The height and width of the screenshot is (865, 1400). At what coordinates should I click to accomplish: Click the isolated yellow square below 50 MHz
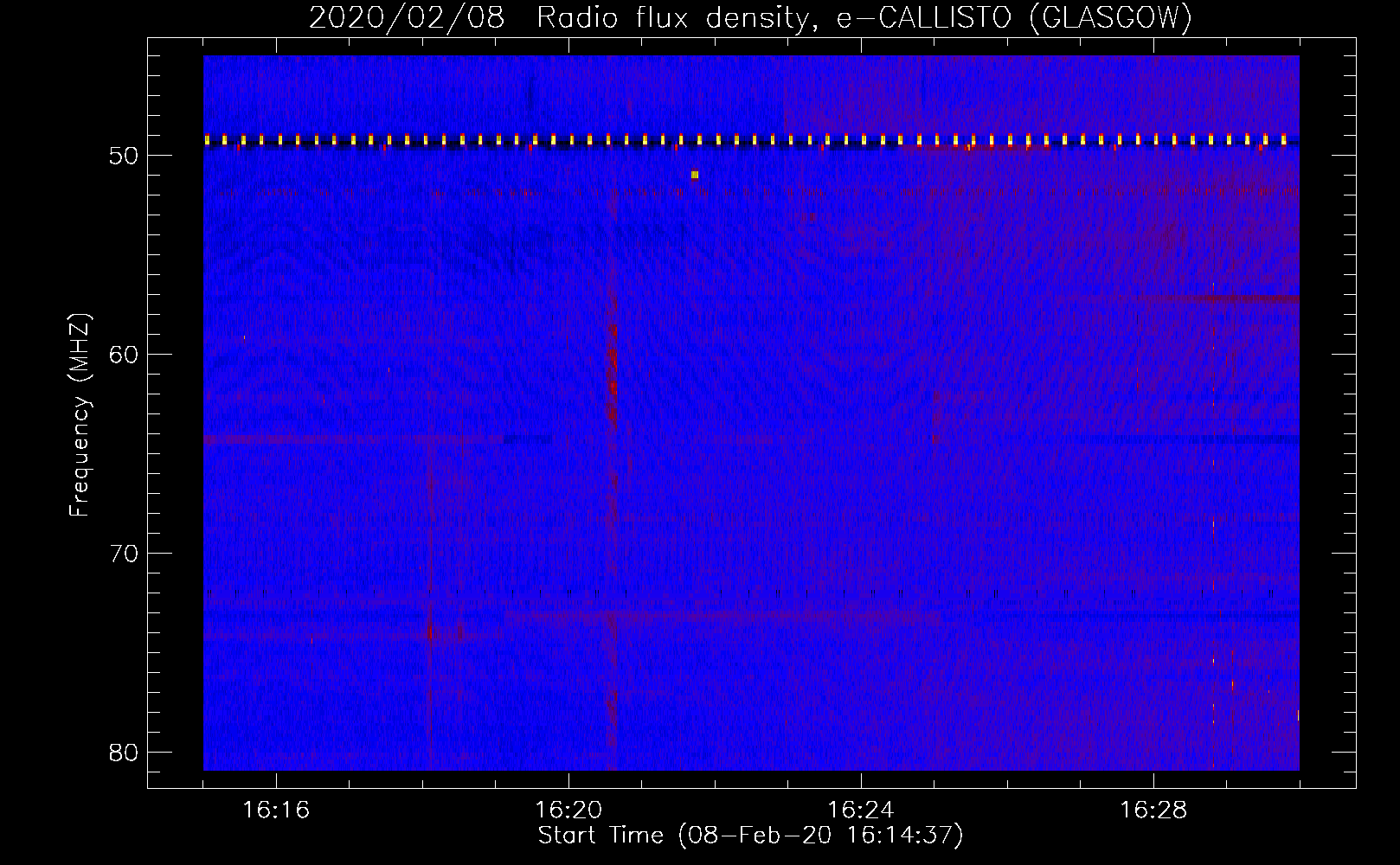click(x=695, y=175)
